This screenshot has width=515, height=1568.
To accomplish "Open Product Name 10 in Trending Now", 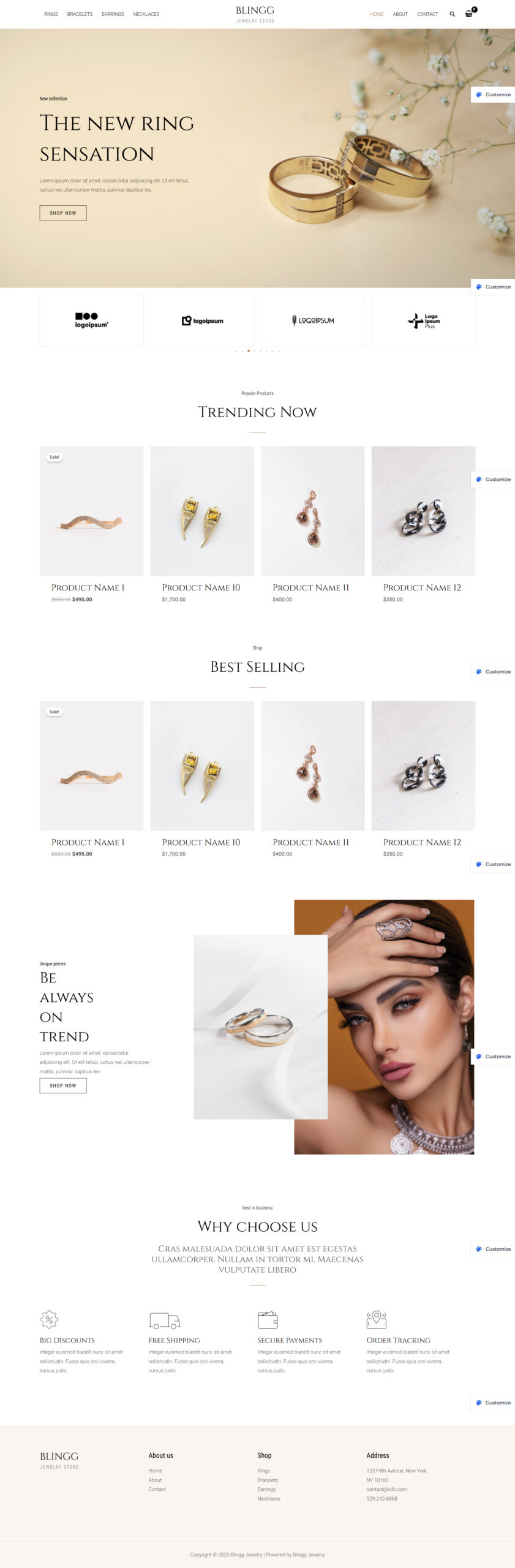I will tap(201, 587).
